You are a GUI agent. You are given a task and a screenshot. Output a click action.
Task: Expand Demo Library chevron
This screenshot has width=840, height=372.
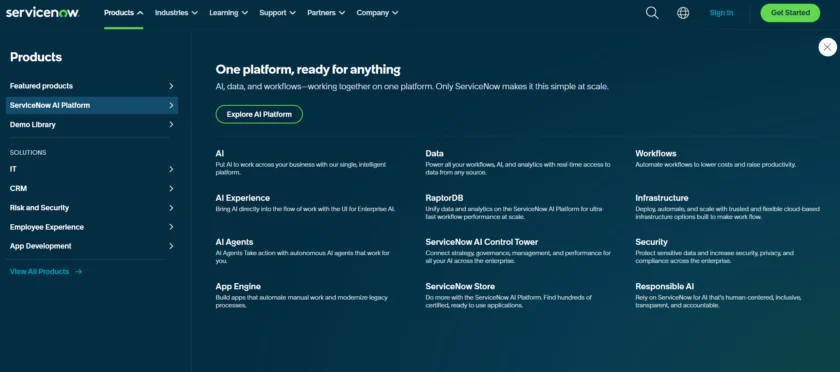click(171, 124)
